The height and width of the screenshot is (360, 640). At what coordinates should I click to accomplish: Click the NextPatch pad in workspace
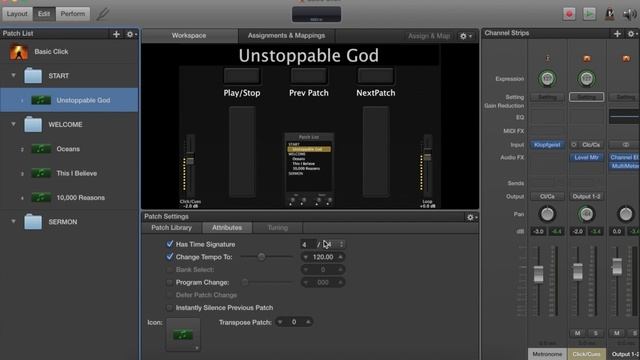pyautogui.click(x=376, y=76)
